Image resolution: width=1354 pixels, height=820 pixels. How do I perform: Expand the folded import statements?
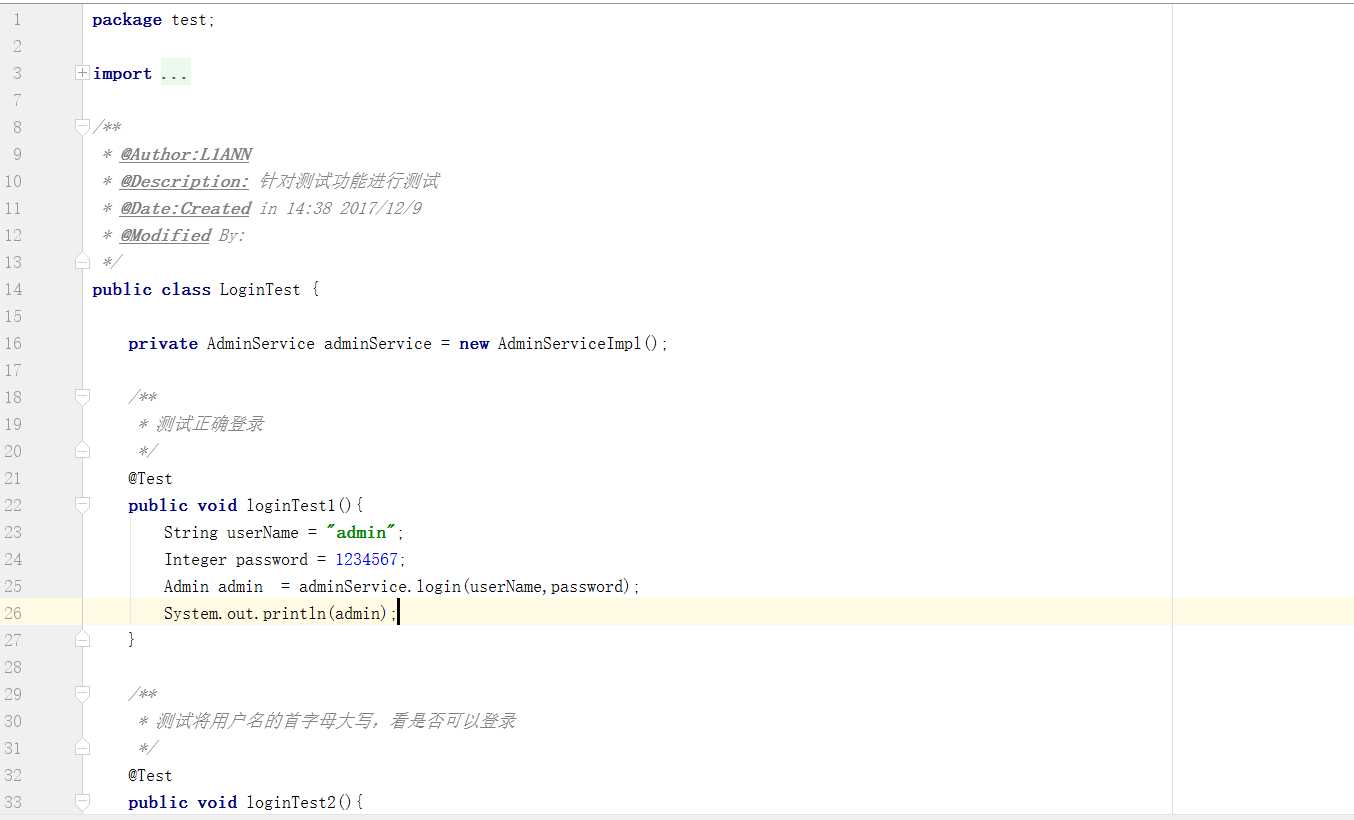(x=82, y=73)
